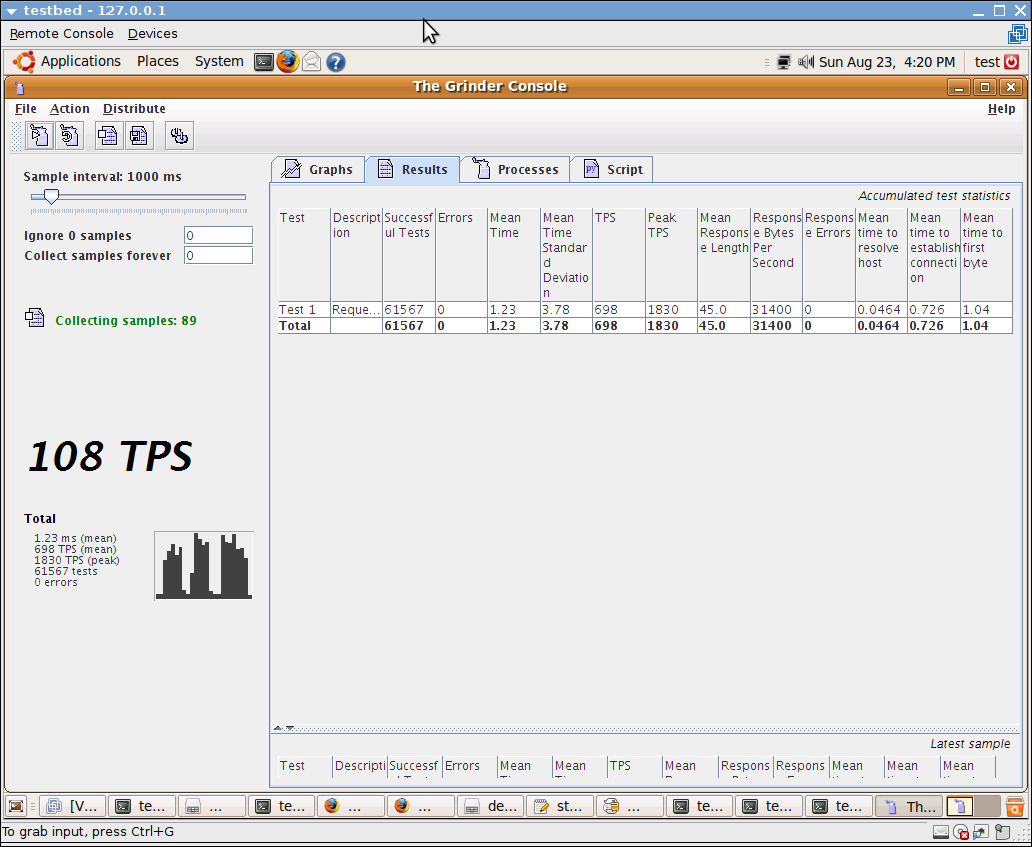Click the up arrow on the results splitter
The image size is (1032, 847).
pos(278,728)
